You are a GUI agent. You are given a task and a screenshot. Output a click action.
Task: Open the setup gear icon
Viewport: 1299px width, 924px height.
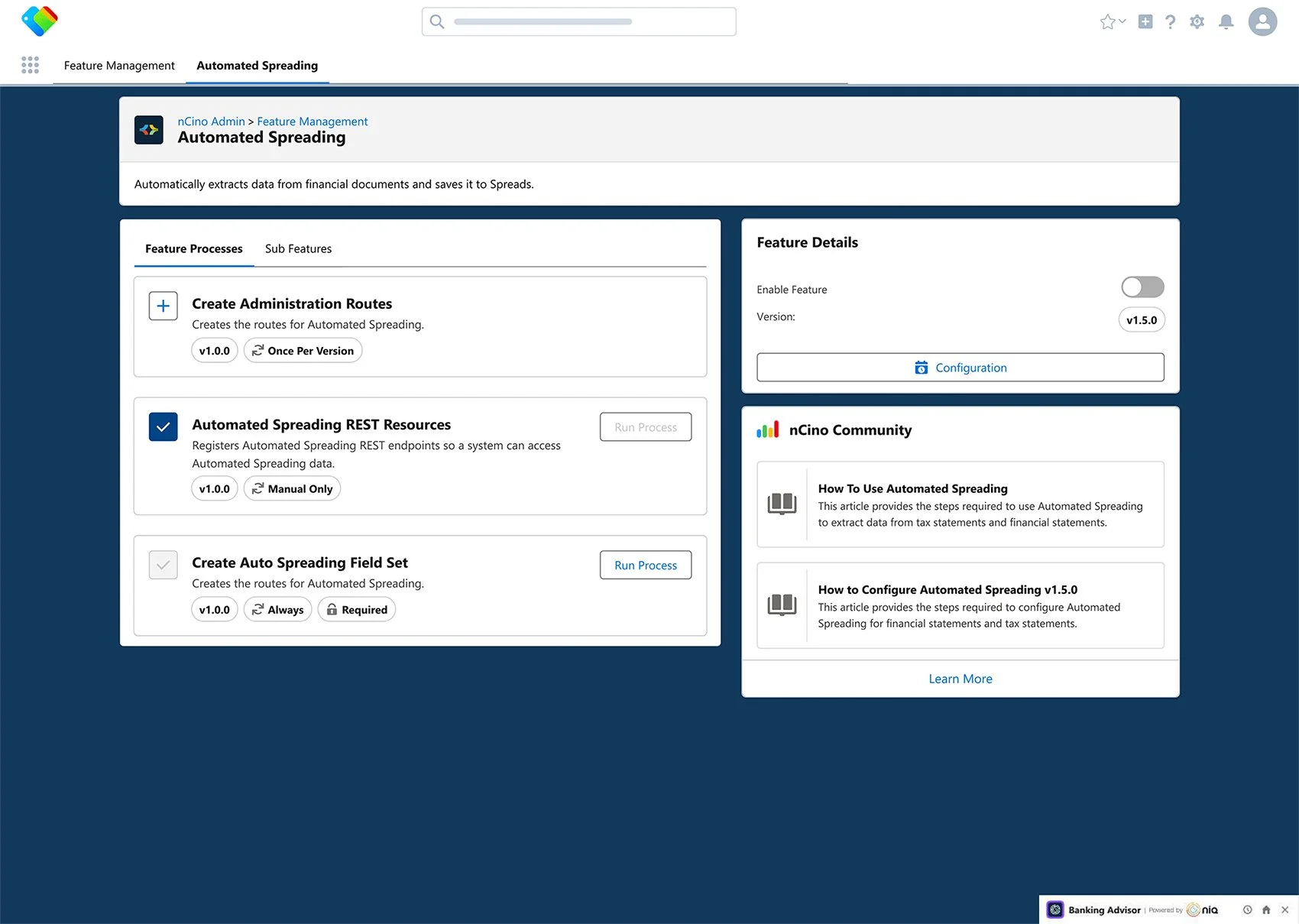coord(1197,21)
